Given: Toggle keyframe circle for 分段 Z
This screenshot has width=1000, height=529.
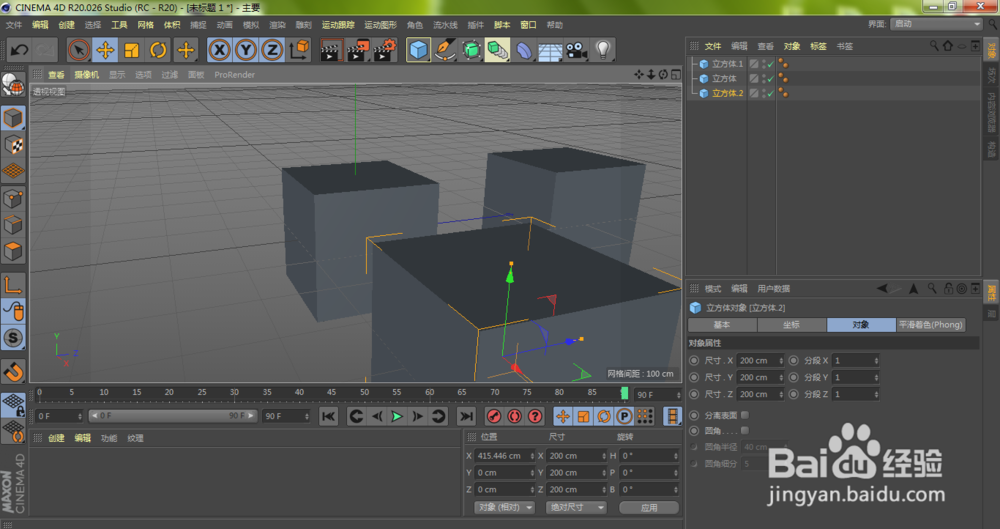Looking at the screenshot, I should (793, 394).
